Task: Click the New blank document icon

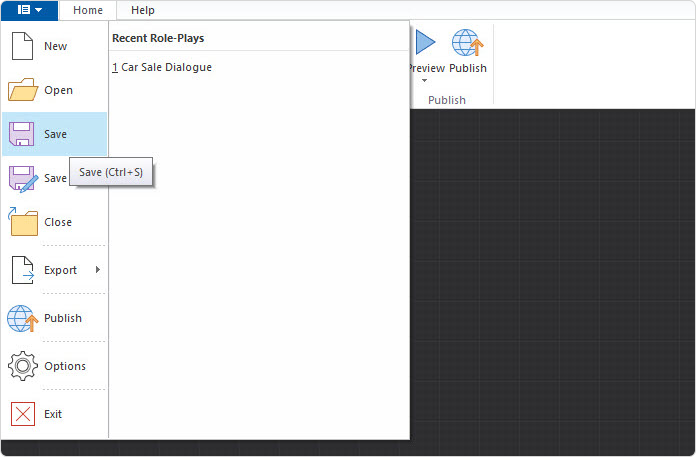Action: pyautogui.click(x=22, y=46)
